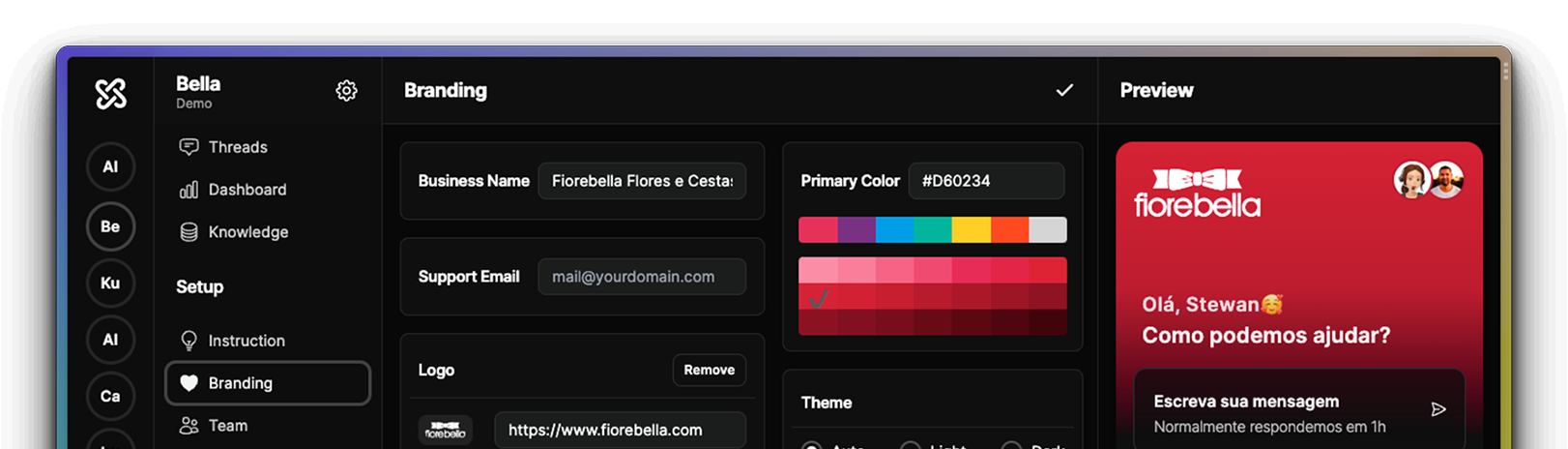The width and height of the screenshot is (1568, 449).
Task: Click the 'Como podemos ajudar?' text
Action: click(1265, 336)
